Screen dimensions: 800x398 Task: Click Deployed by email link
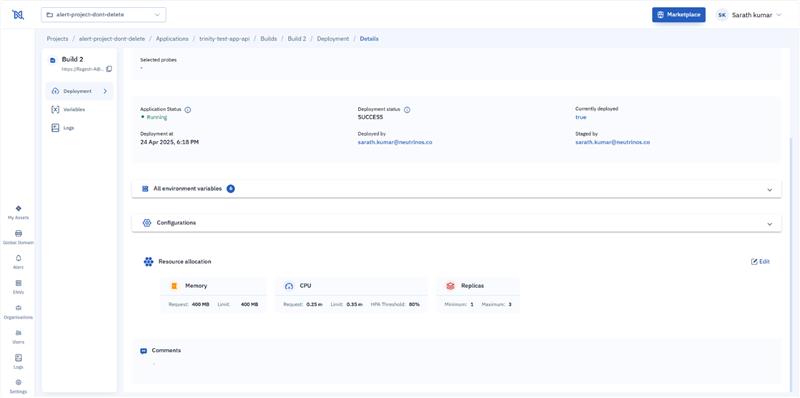[395, 142]
